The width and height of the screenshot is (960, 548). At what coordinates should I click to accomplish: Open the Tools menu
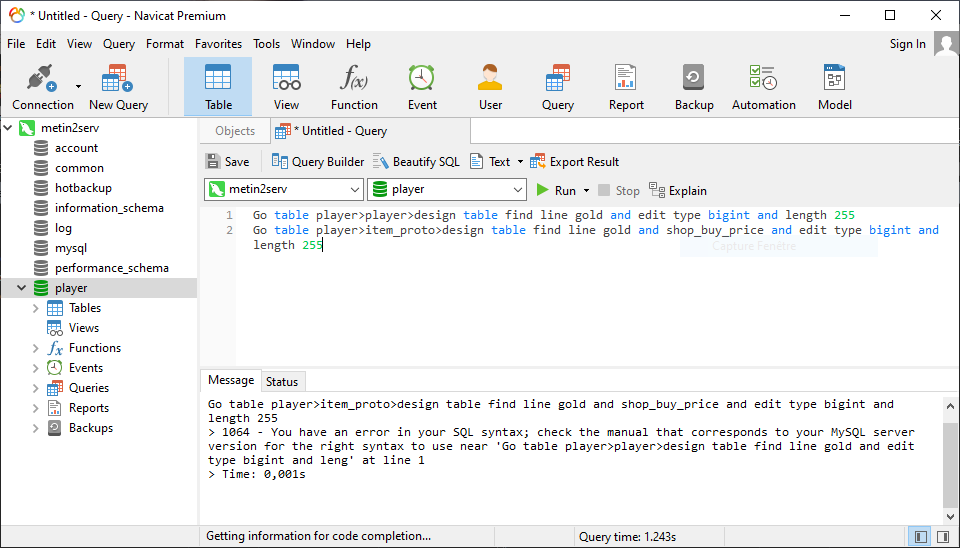[266, 44]
